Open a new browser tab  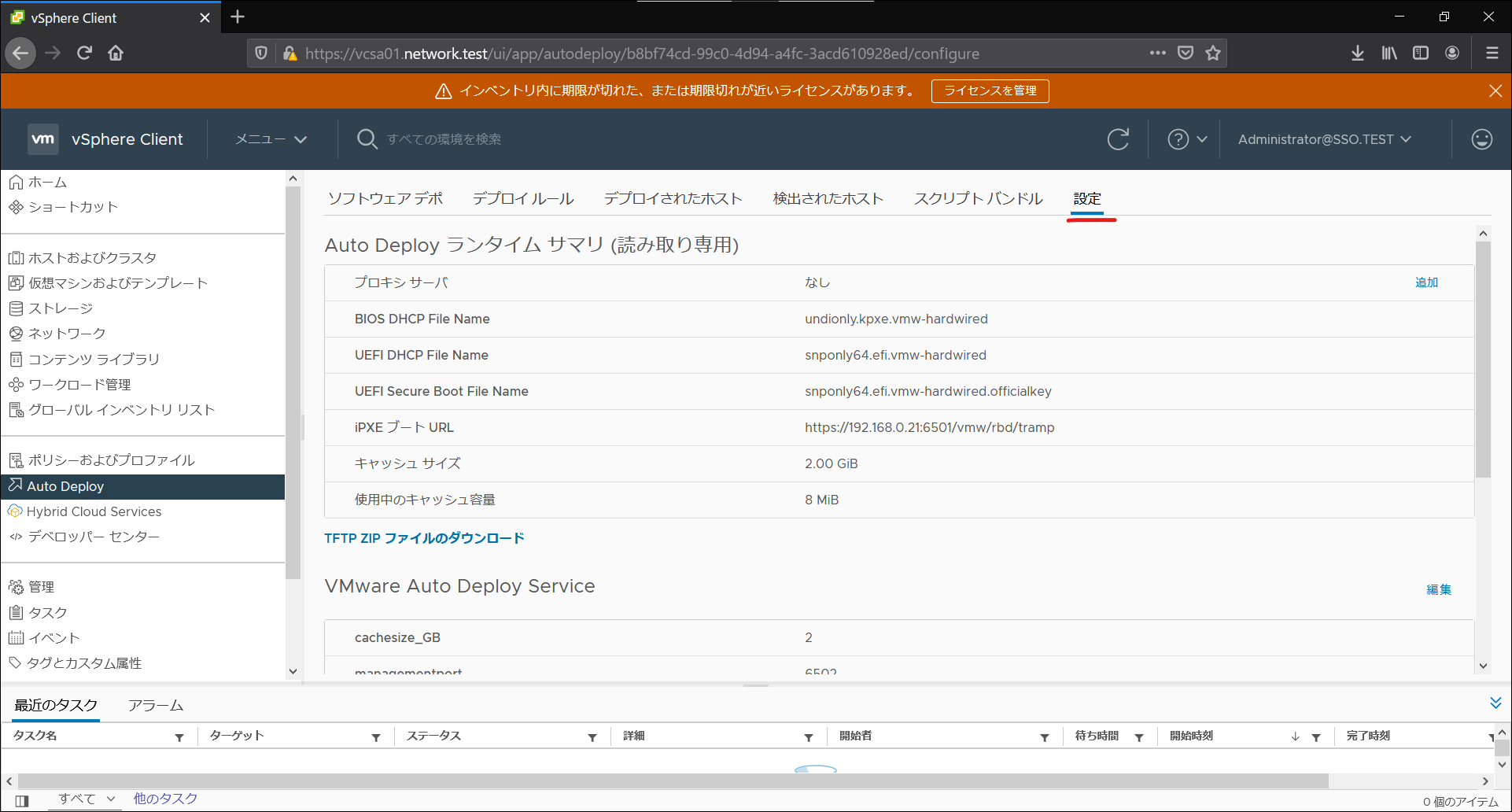238,17
